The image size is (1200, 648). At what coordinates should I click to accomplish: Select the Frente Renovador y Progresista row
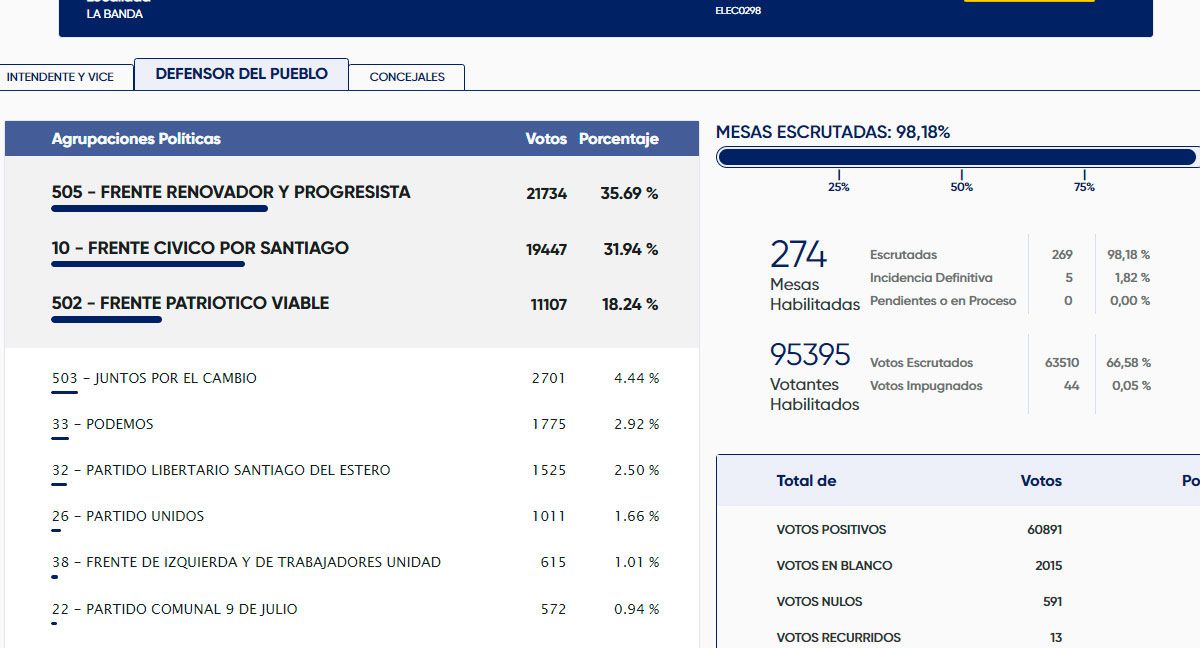coord(231,192)
